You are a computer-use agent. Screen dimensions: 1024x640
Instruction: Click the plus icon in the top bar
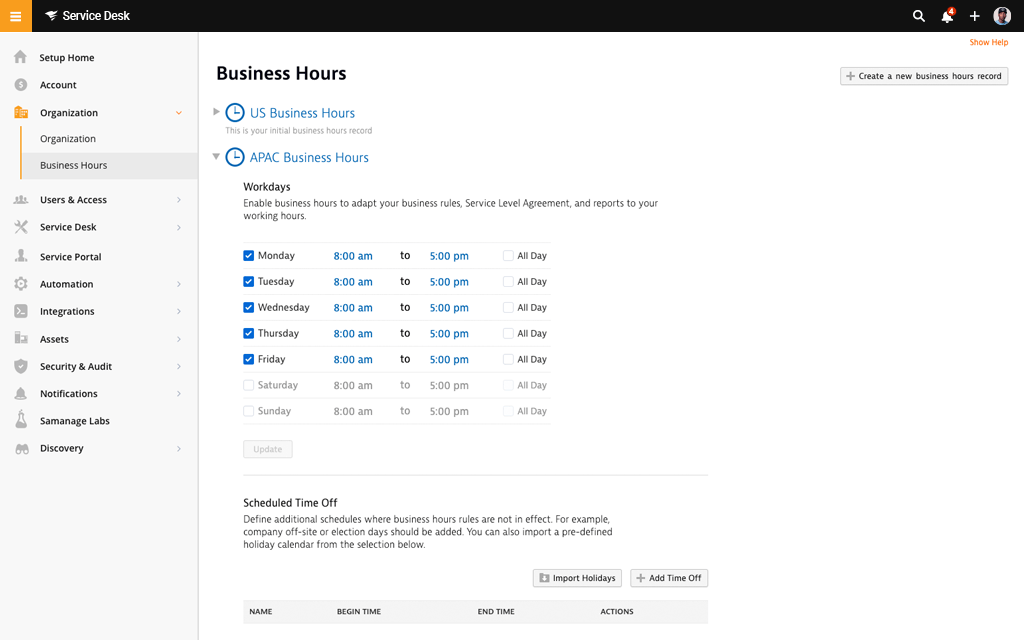coord(974,16)
